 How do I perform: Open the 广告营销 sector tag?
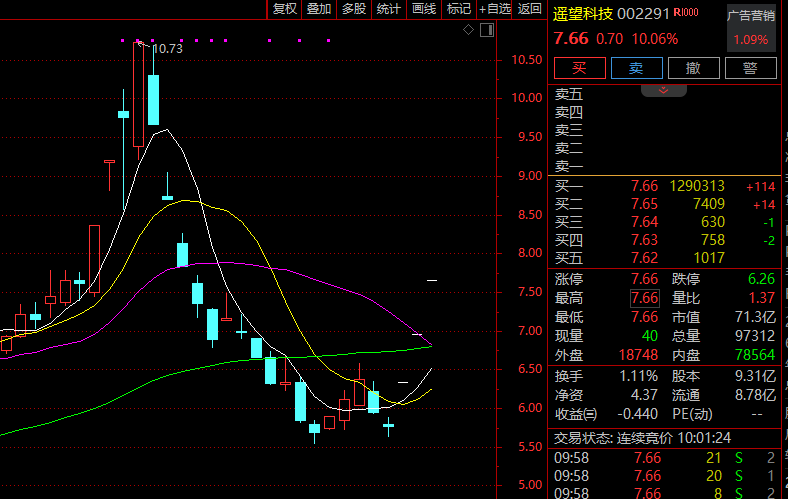coord(750,16)
